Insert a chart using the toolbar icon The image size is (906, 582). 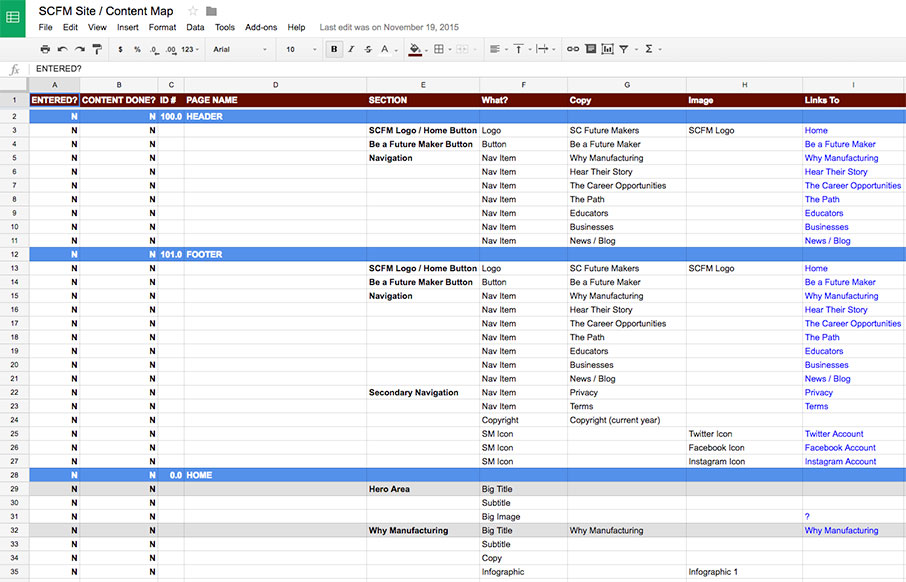pyautogui.click(x=607, y=49)
